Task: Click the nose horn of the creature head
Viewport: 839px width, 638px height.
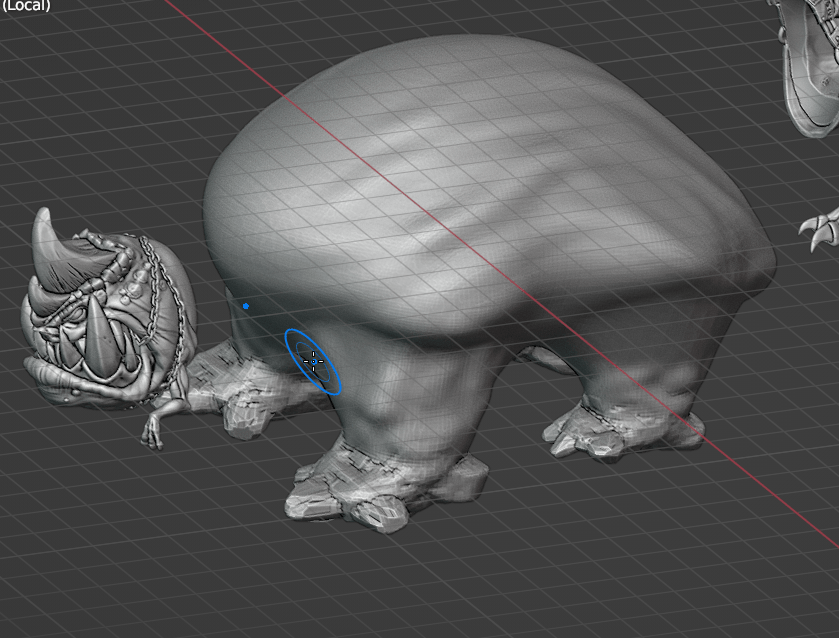Action: tap(100, 324)
